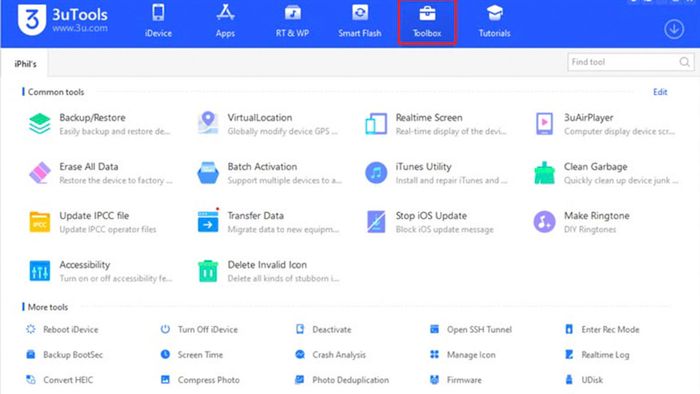Click Enter Rec Mode
Viewport: 700px width, 394px height.
[x=602, y=329]
